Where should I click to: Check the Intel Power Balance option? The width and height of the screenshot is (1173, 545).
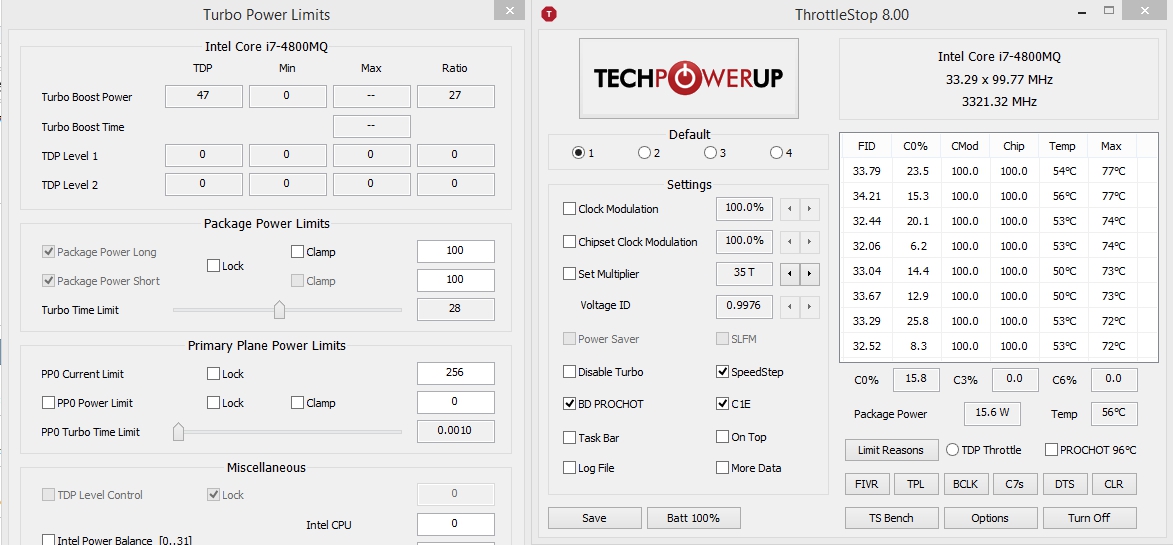pos(49,540)
